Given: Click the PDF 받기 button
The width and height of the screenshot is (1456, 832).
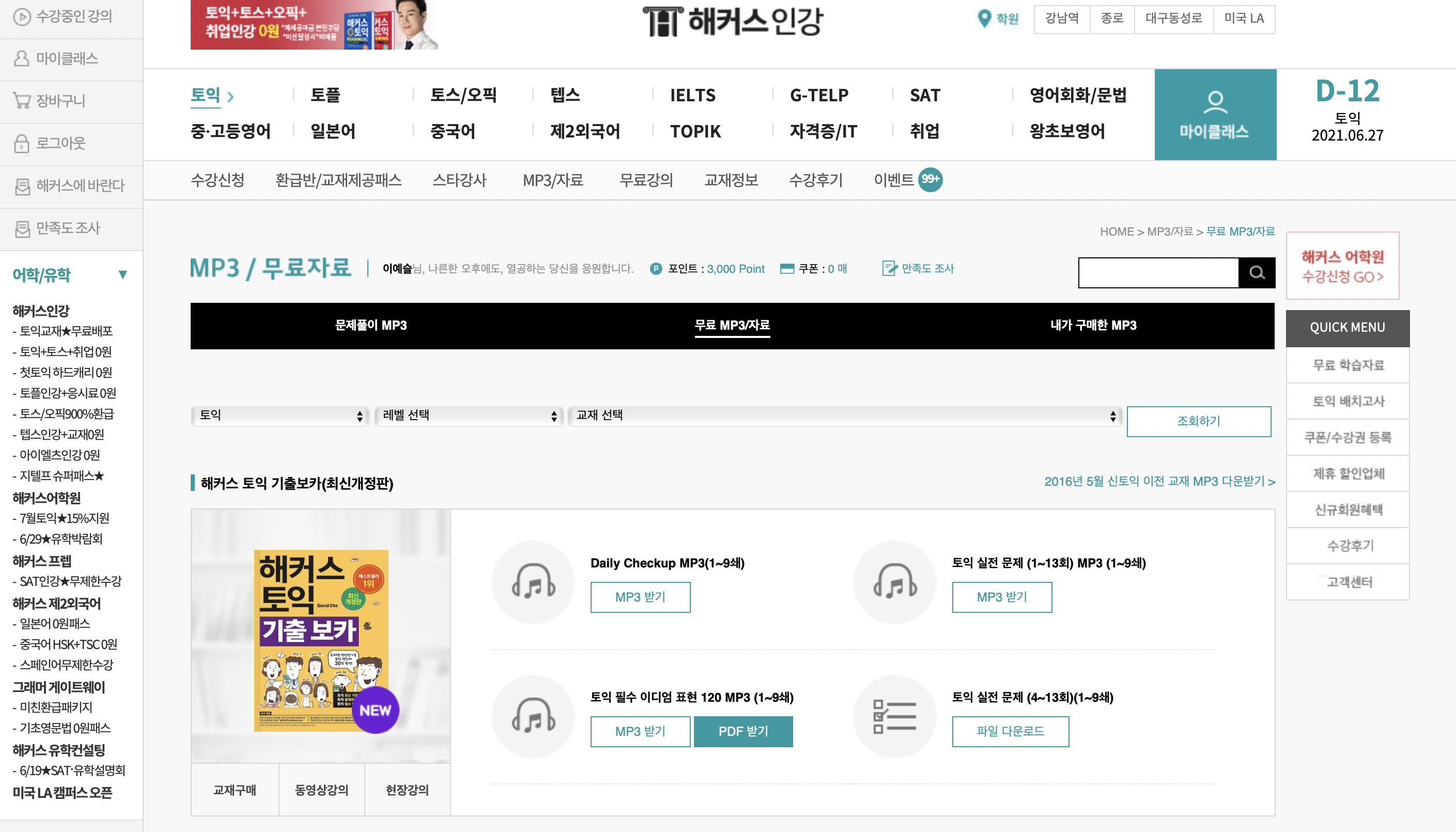Looking at the screenshot, I should coord(743,731).
